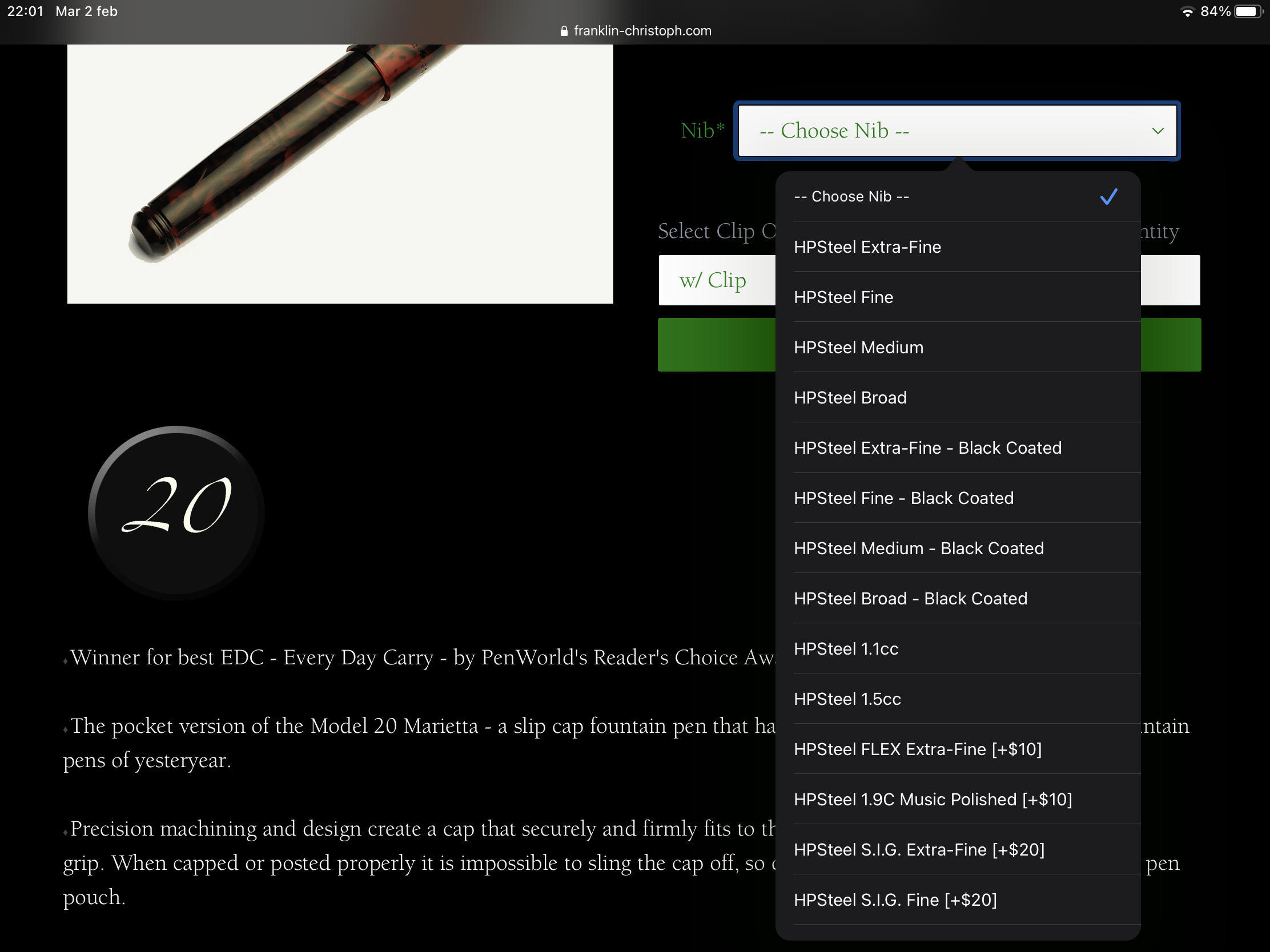The height and width of the screenshot is (952, 1270).
Task: Choose the HPSteel 1.1cc nib
Action: click(x=846, y=648)
